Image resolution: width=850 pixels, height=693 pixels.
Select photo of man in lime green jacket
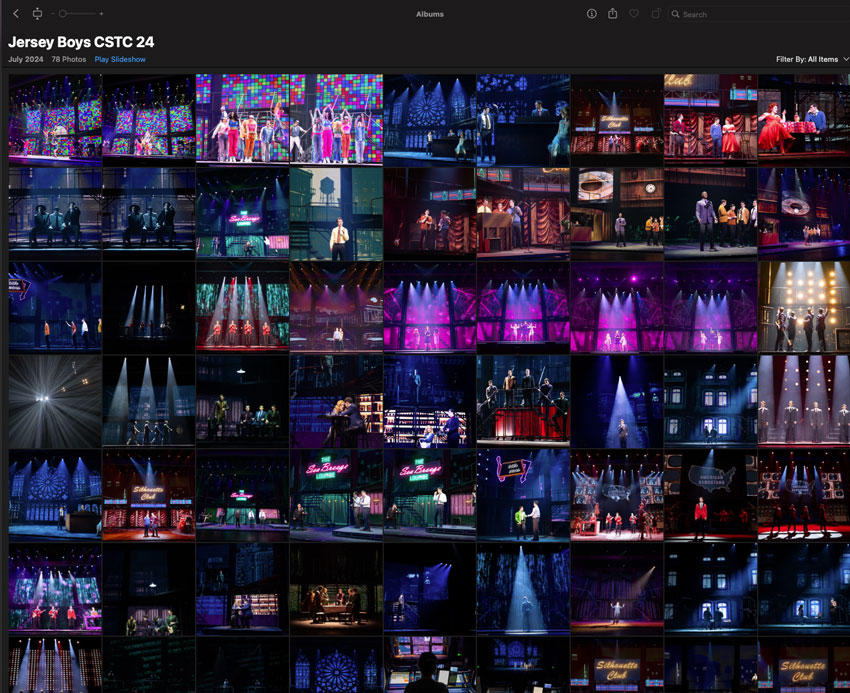click(x=523, y=495)
